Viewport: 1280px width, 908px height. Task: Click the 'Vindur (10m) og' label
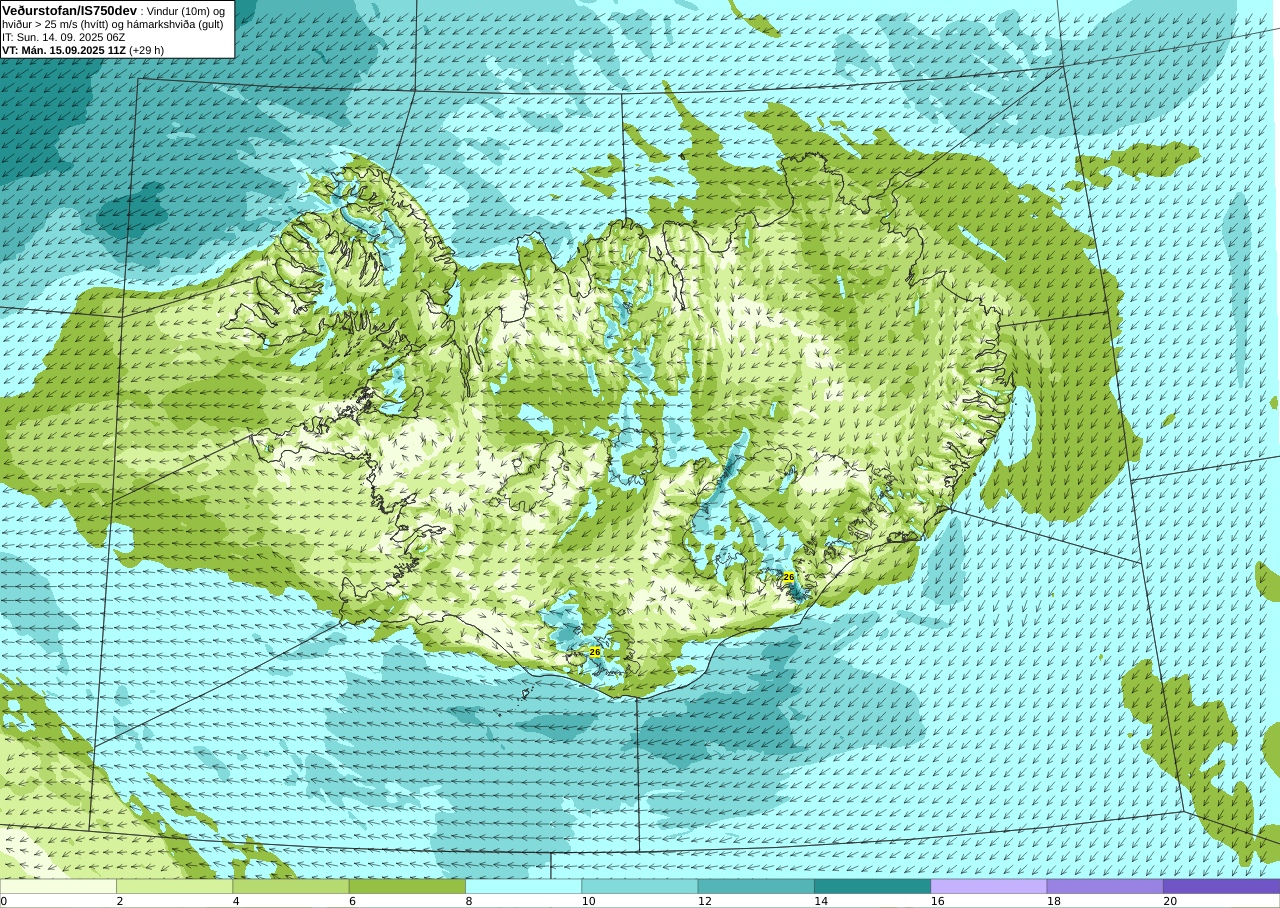(185, 11)
